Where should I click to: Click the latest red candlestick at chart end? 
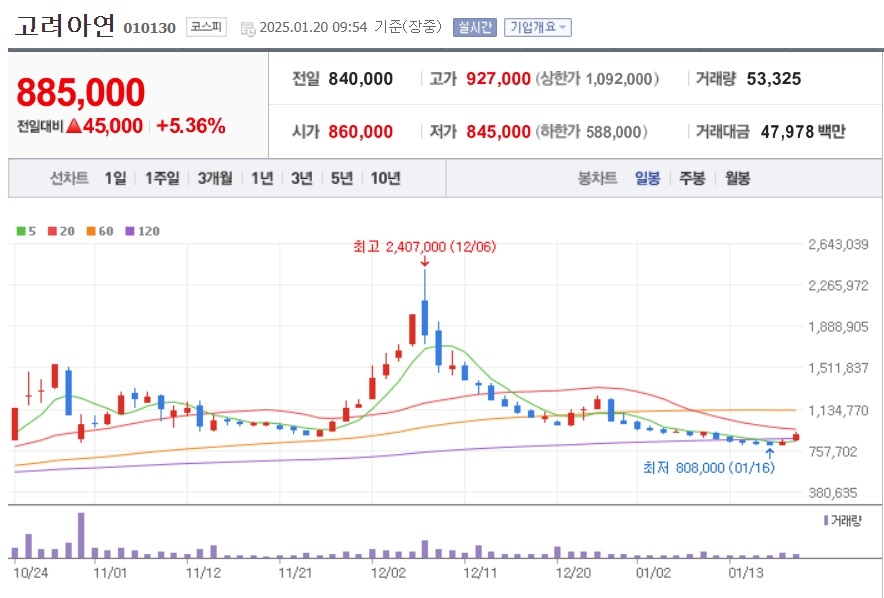[x=795, y=437]
